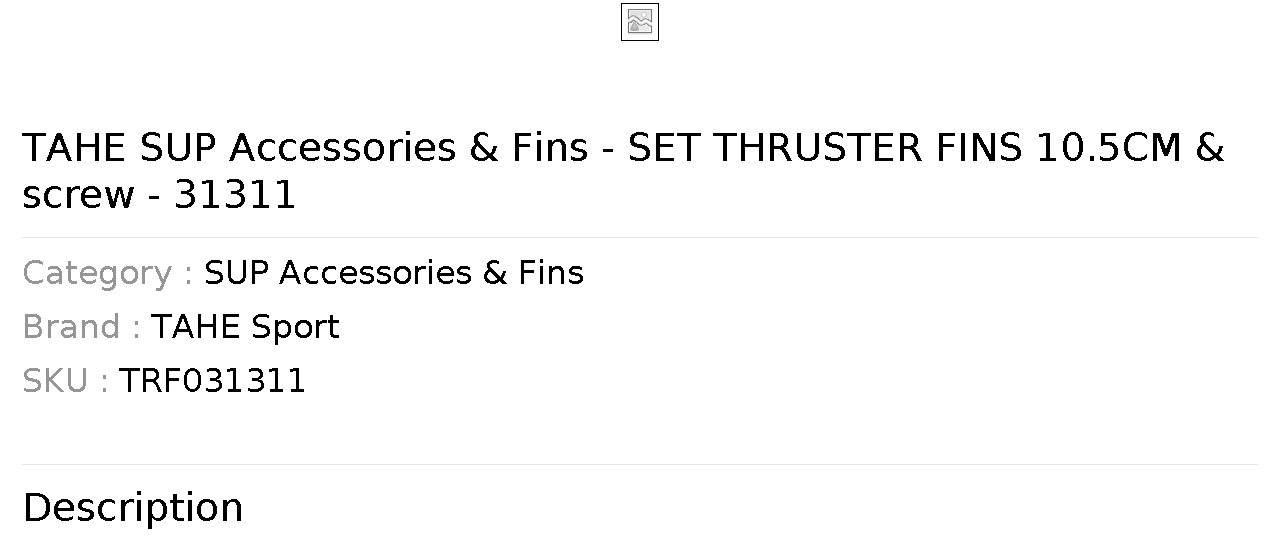Screen dimensions: 1280x553
Task: Open the SUP Accessories & Fins category value
Action: pos(394,273)
